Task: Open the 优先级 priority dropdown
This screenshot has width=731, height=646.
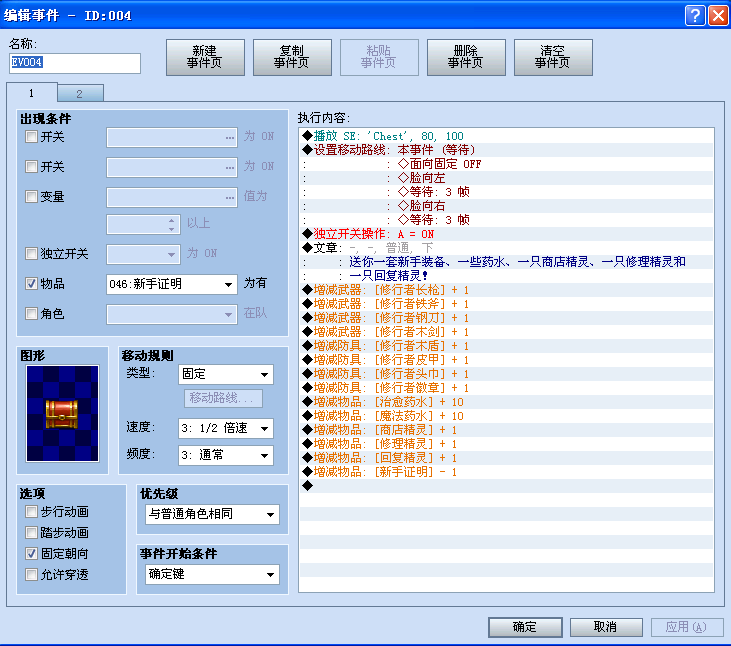Action: (x=212, y=515)
